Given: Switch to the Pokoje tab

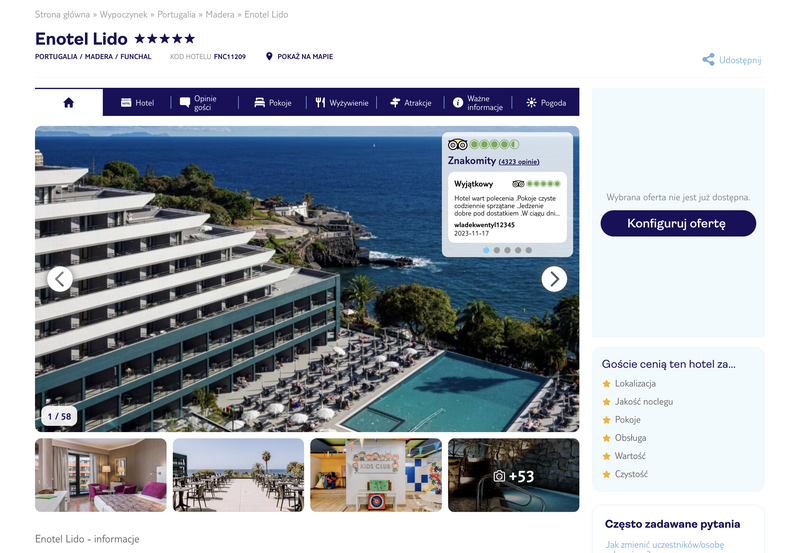Looking at the screenshot, I should click(x=272, y=103).
